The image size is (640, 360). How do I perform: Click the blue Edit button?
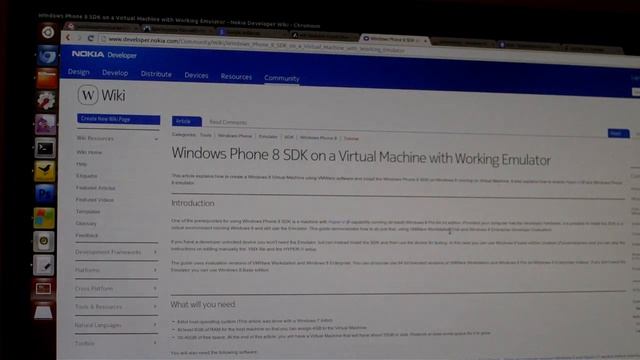coord(618,133)
